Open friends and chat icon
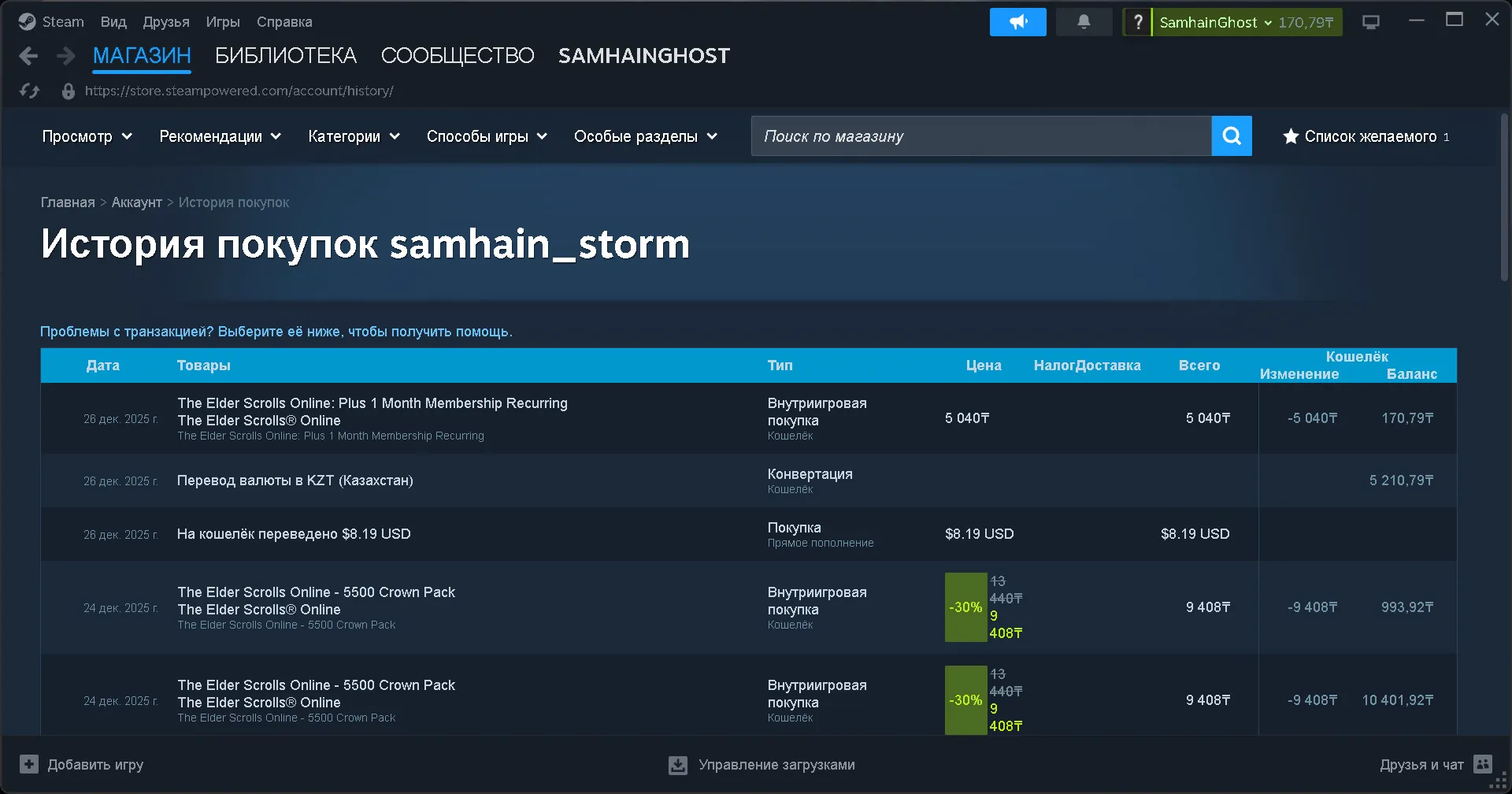Viewport: 1512px width, 794px height. tap(1483, 764)
